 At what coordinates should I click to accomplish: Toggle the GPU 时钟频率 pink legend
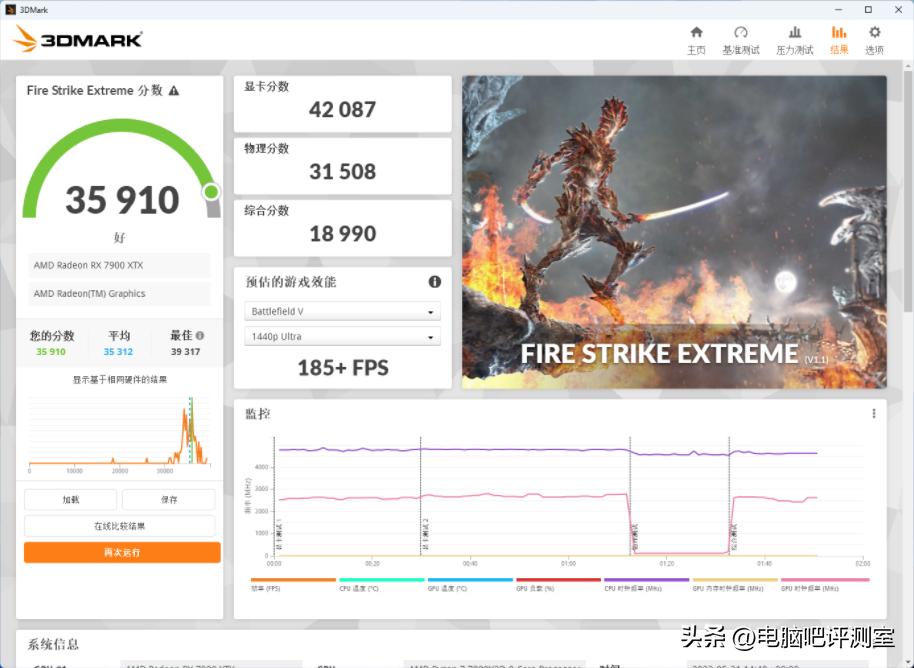825,584
